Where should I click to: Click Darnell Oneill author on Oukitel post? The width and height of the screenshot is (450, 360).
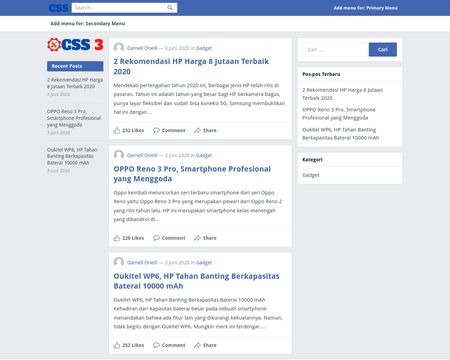coord(142,263)
